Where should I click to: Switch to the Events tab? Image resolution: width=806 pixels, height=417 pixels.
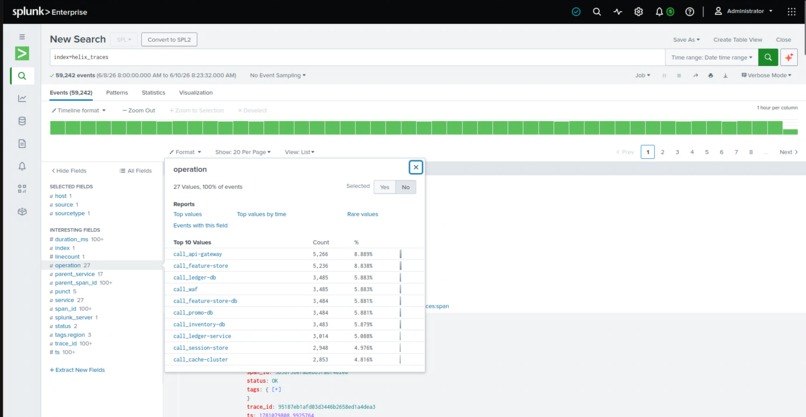(x=71, y=93)
